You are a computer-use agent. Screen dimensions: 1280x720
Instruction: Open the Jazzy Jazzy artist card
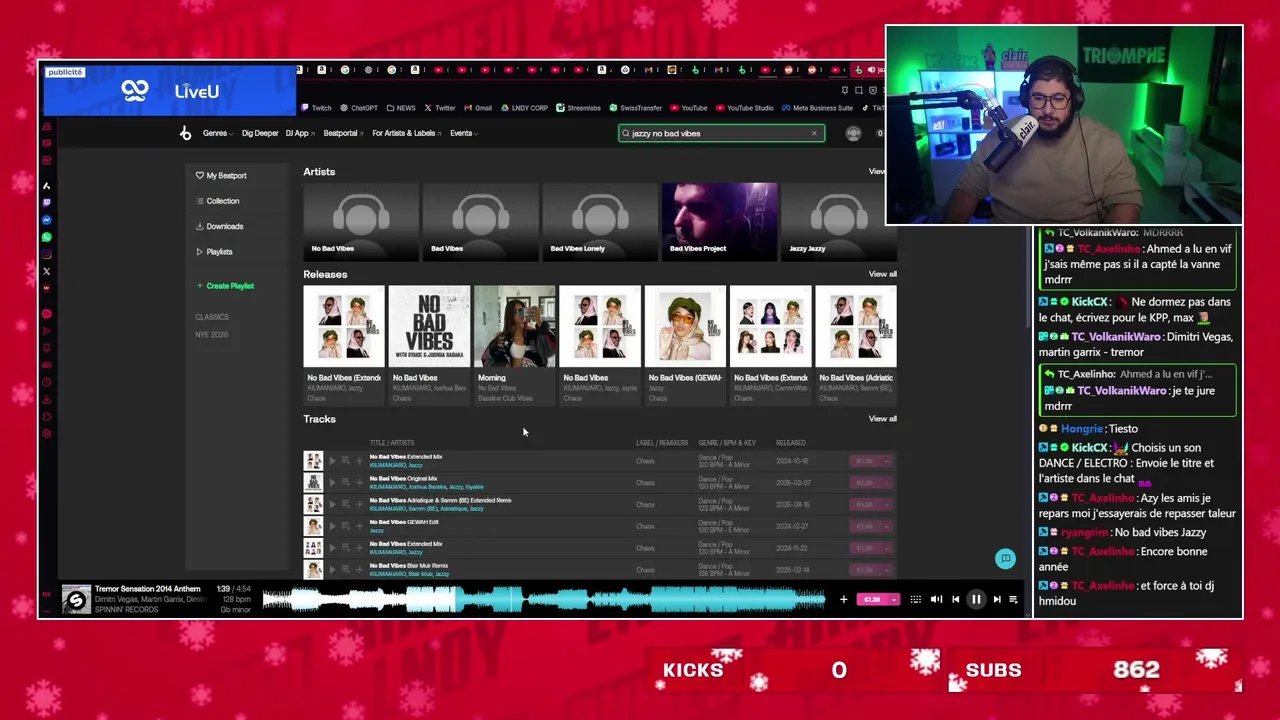click(838, 221)
